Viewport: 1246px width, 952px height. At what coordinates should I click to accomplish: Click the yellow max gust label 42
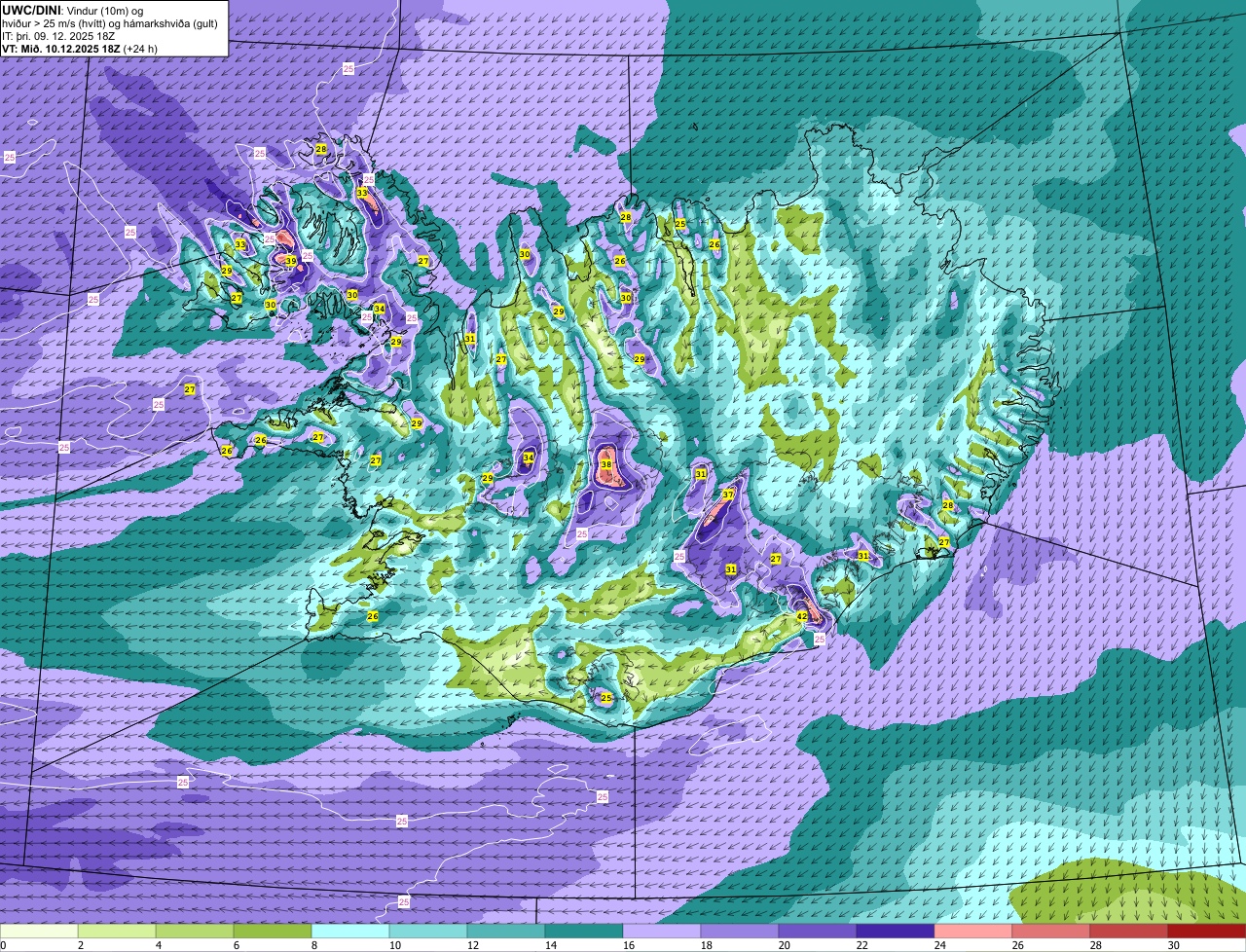[802, 617]
